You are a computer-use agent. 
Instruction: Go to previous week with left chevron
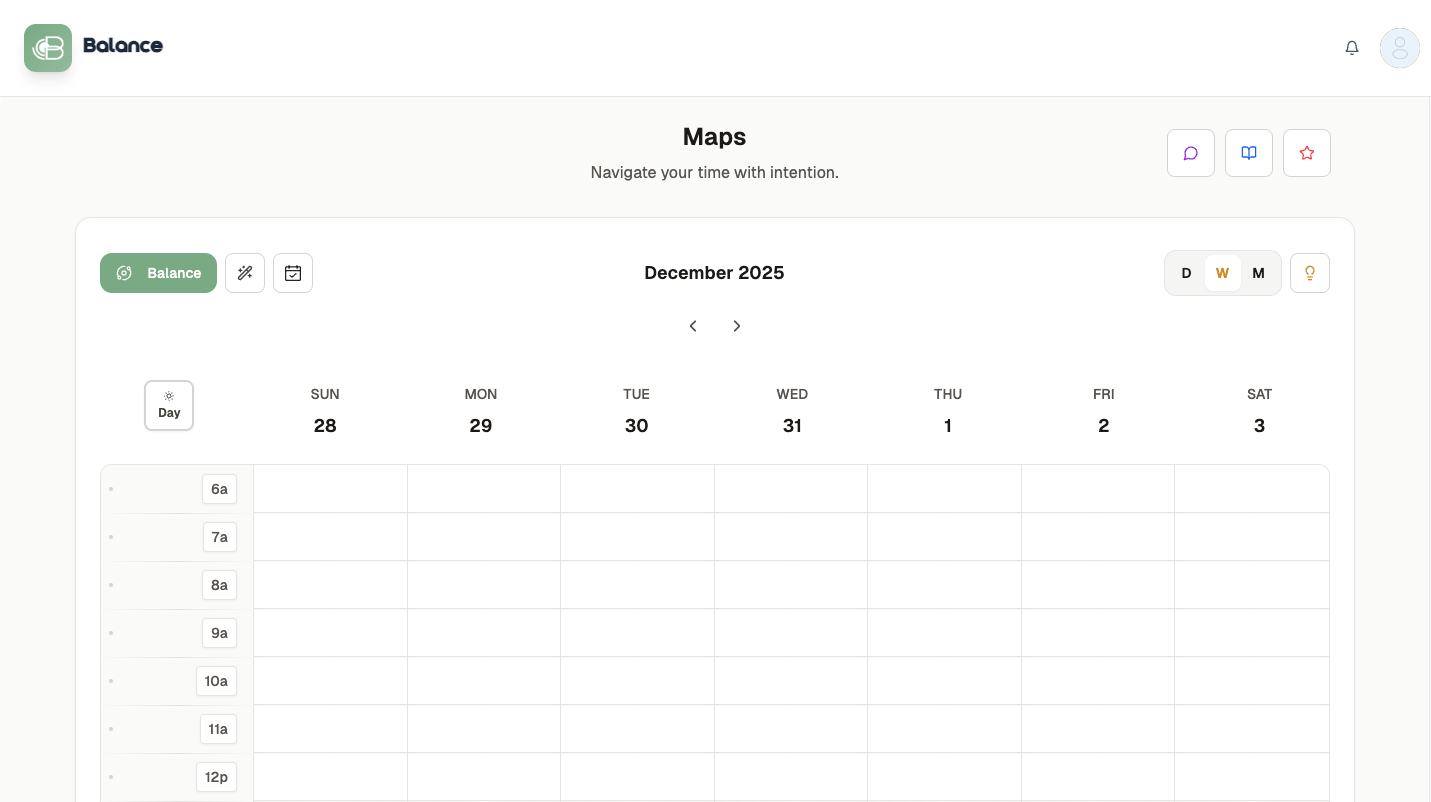tap(693, 326)
